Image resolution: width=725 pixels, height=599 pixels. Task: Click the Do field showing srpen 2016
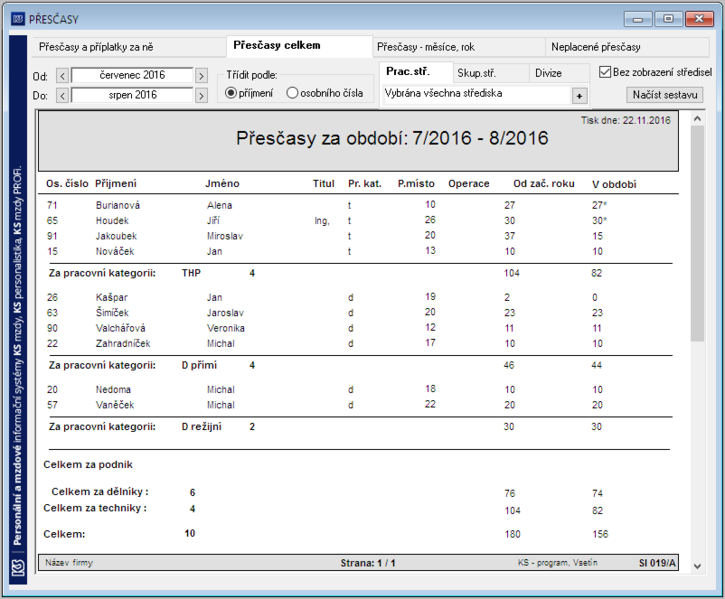(132, 95)
